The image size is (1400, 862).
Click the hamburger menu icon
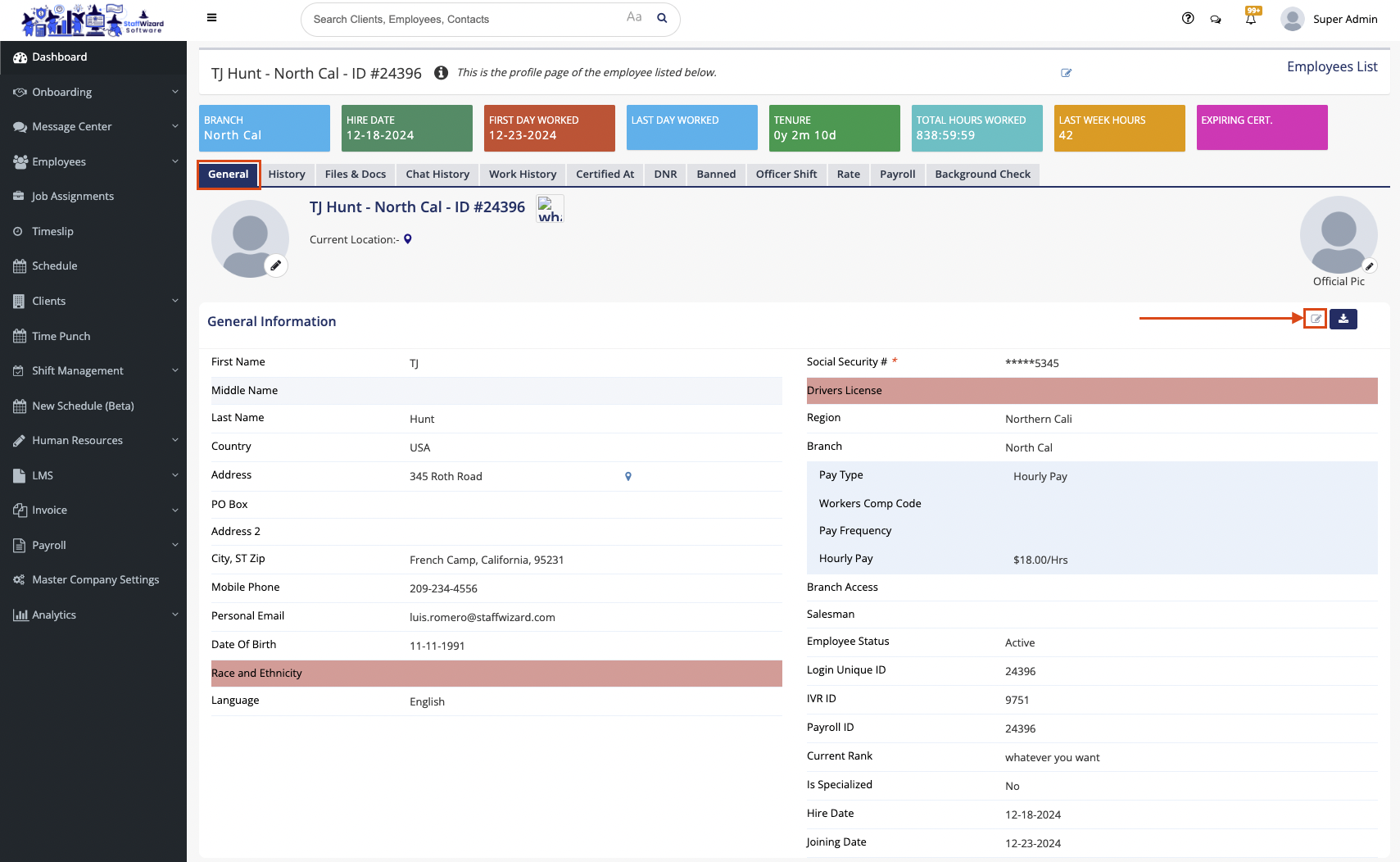(x=211, y=18)
